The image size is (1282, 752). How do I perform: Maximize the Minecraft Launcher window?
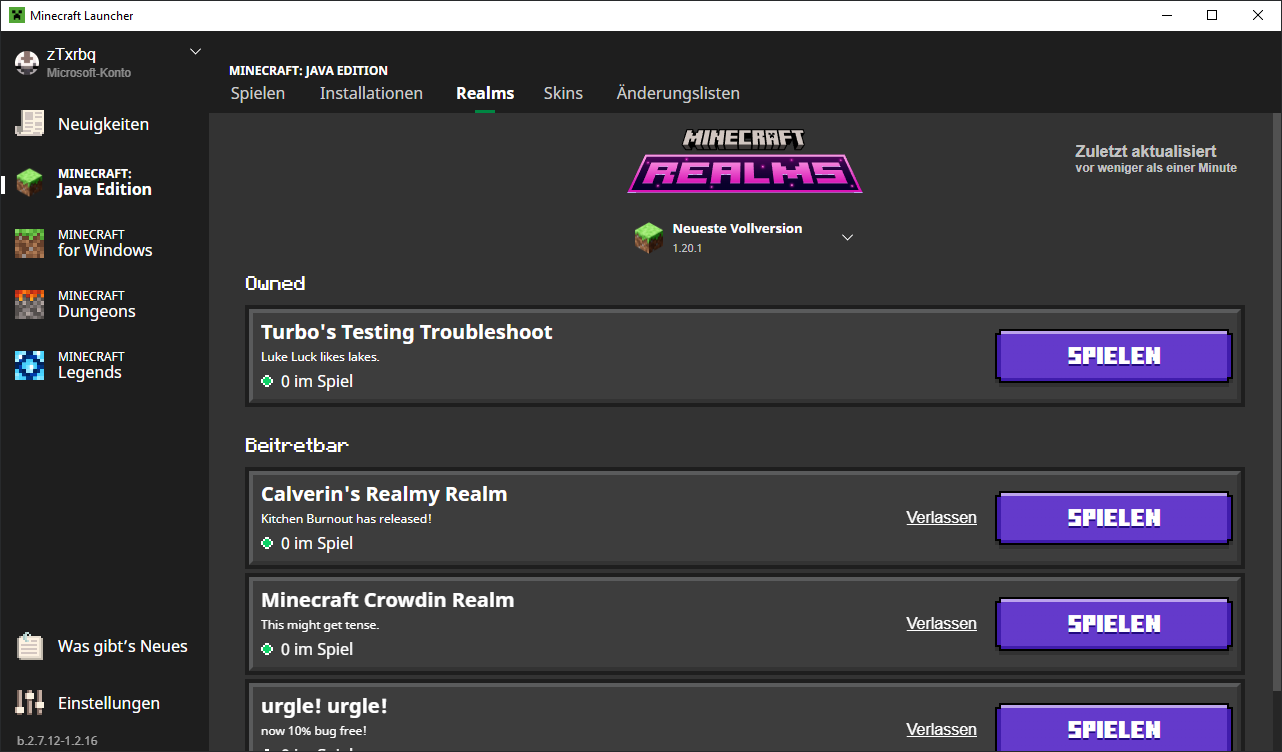click(1212, 15)
